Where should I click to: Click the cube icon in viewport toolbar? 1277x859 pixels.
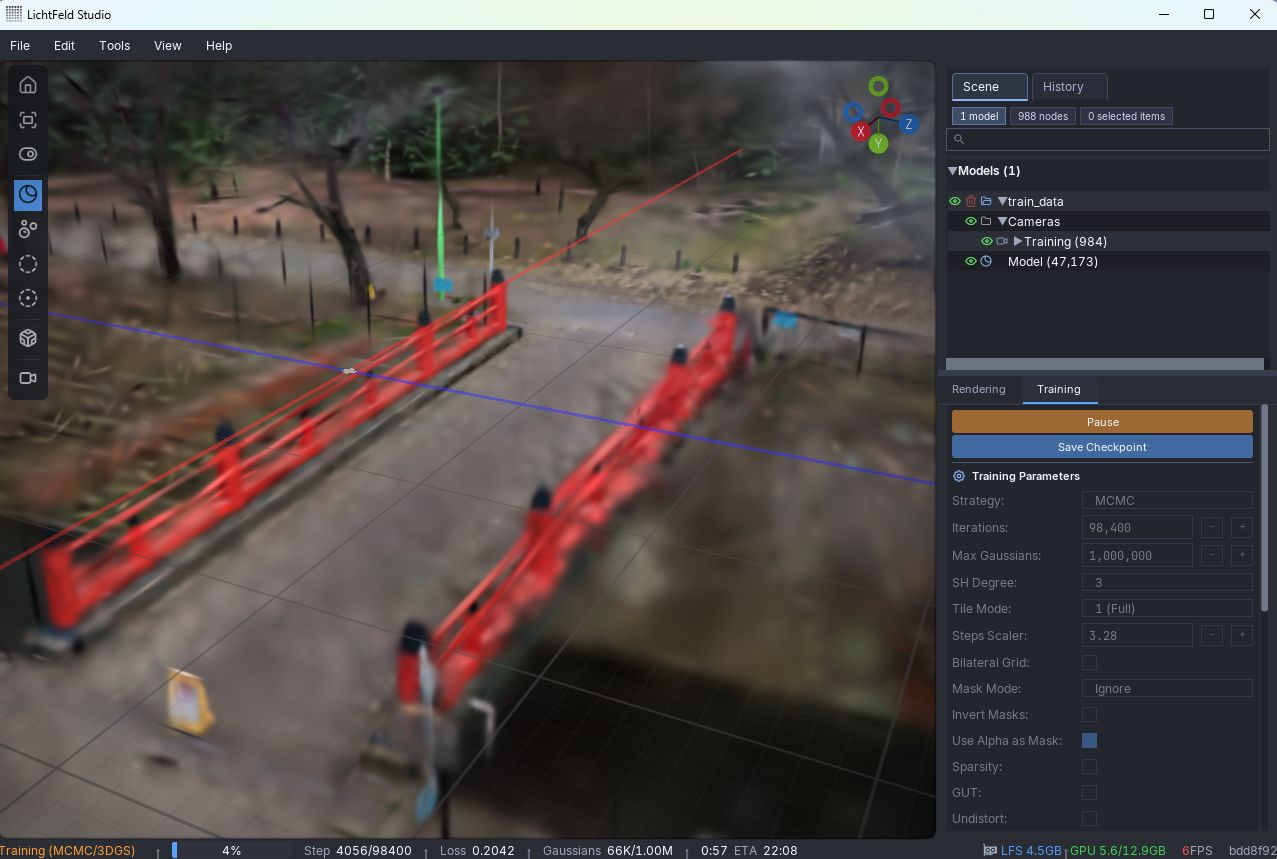[28, 338]
